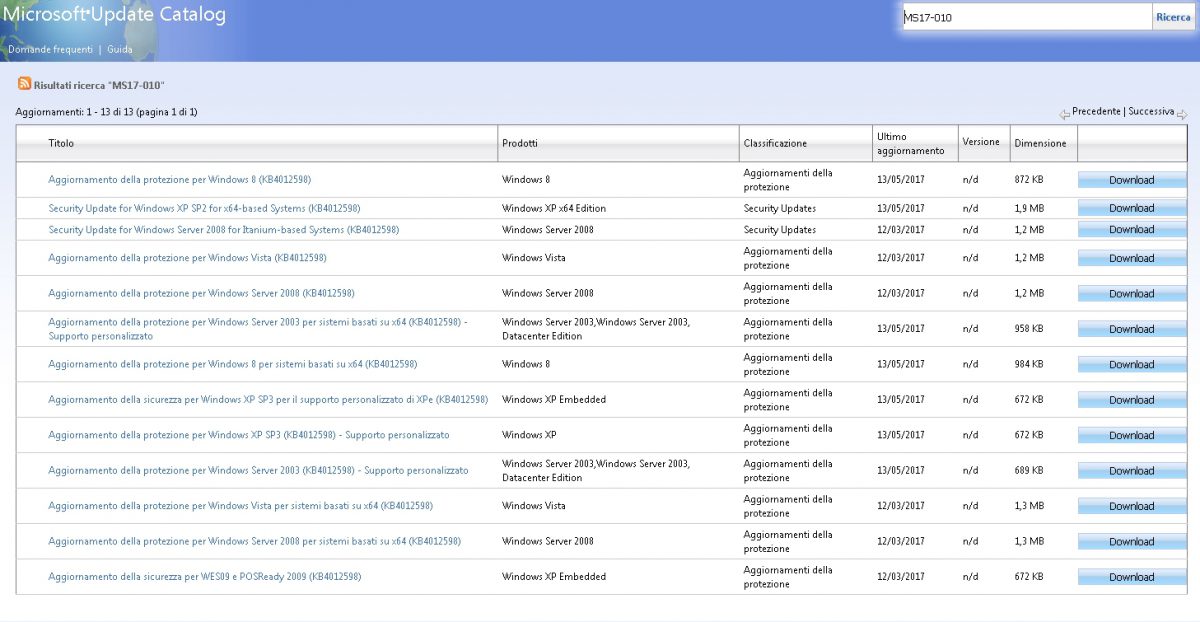
Task: Click the 1,9 MB size cell
Action: [x=1029, y=208]
